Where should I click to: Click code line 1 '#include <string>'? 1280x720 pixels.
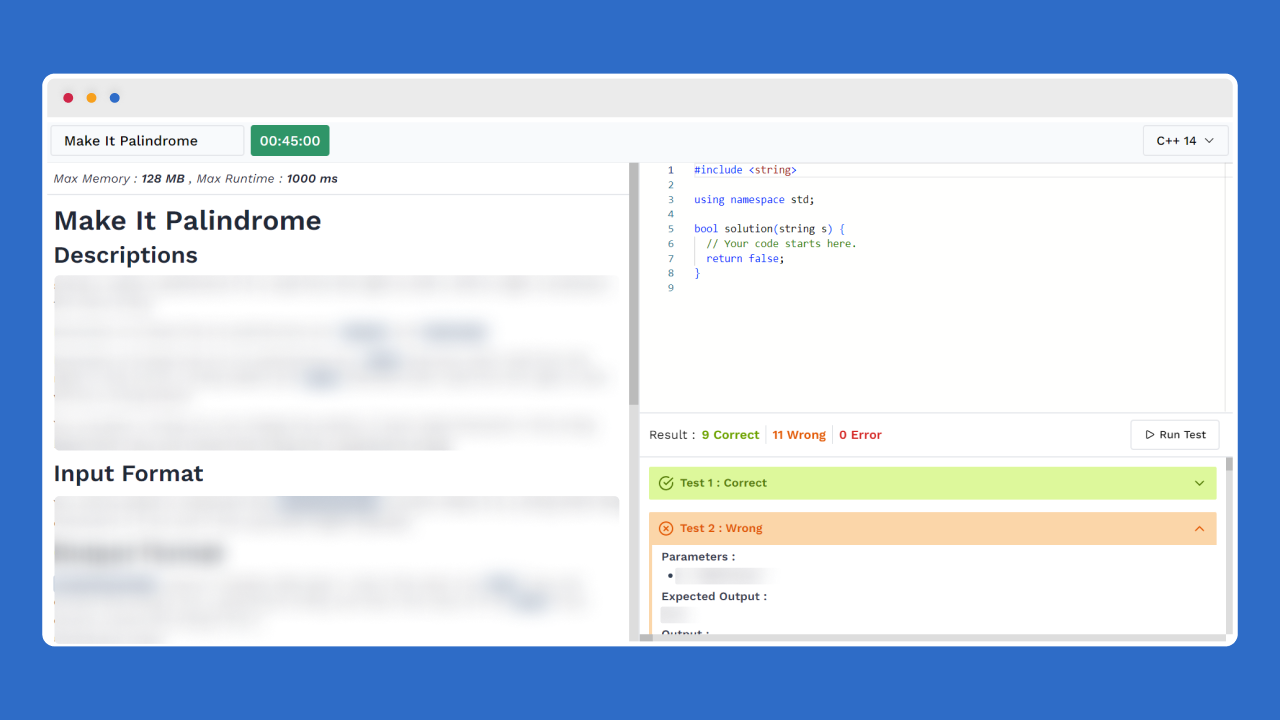pos(745,170)
